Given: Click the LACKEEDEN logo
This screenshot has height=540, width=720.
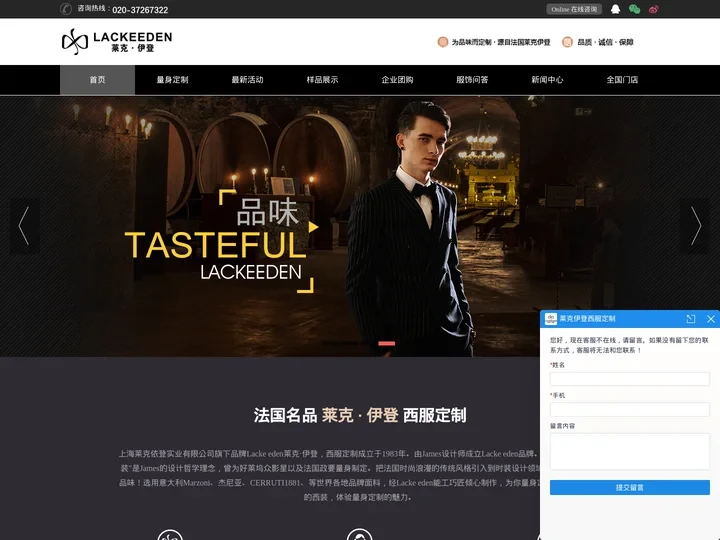Looking at the screenshot, I should [117, 41].
